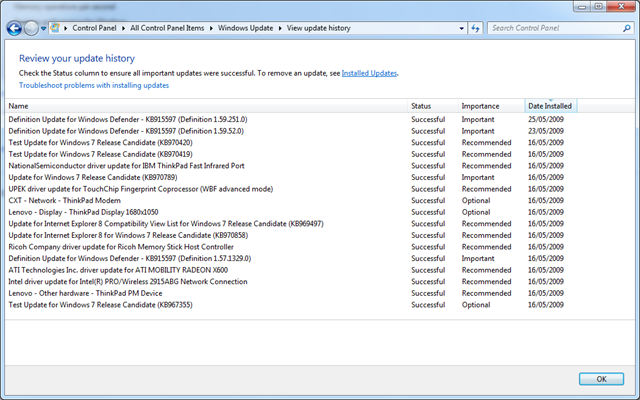Select Lenovo ThinkPad Display 1680x1050 row

coord(291,212)
